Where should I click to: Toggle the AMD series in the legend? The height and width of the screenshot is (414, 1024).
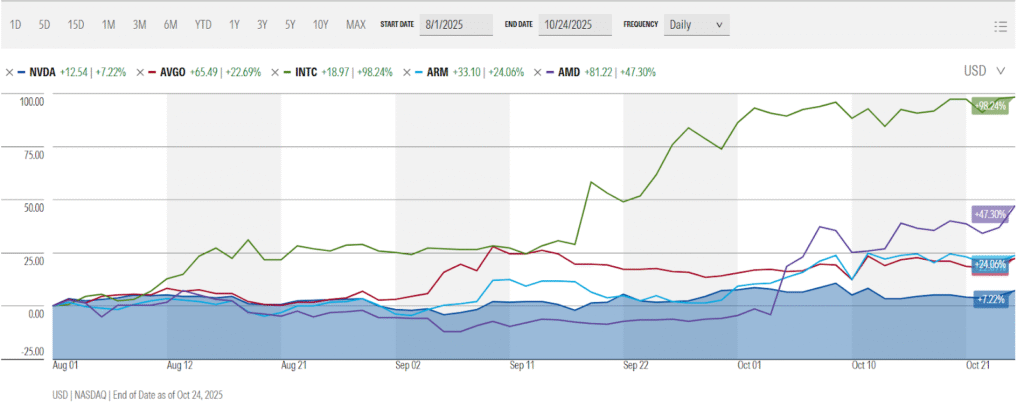click(567, 72)
